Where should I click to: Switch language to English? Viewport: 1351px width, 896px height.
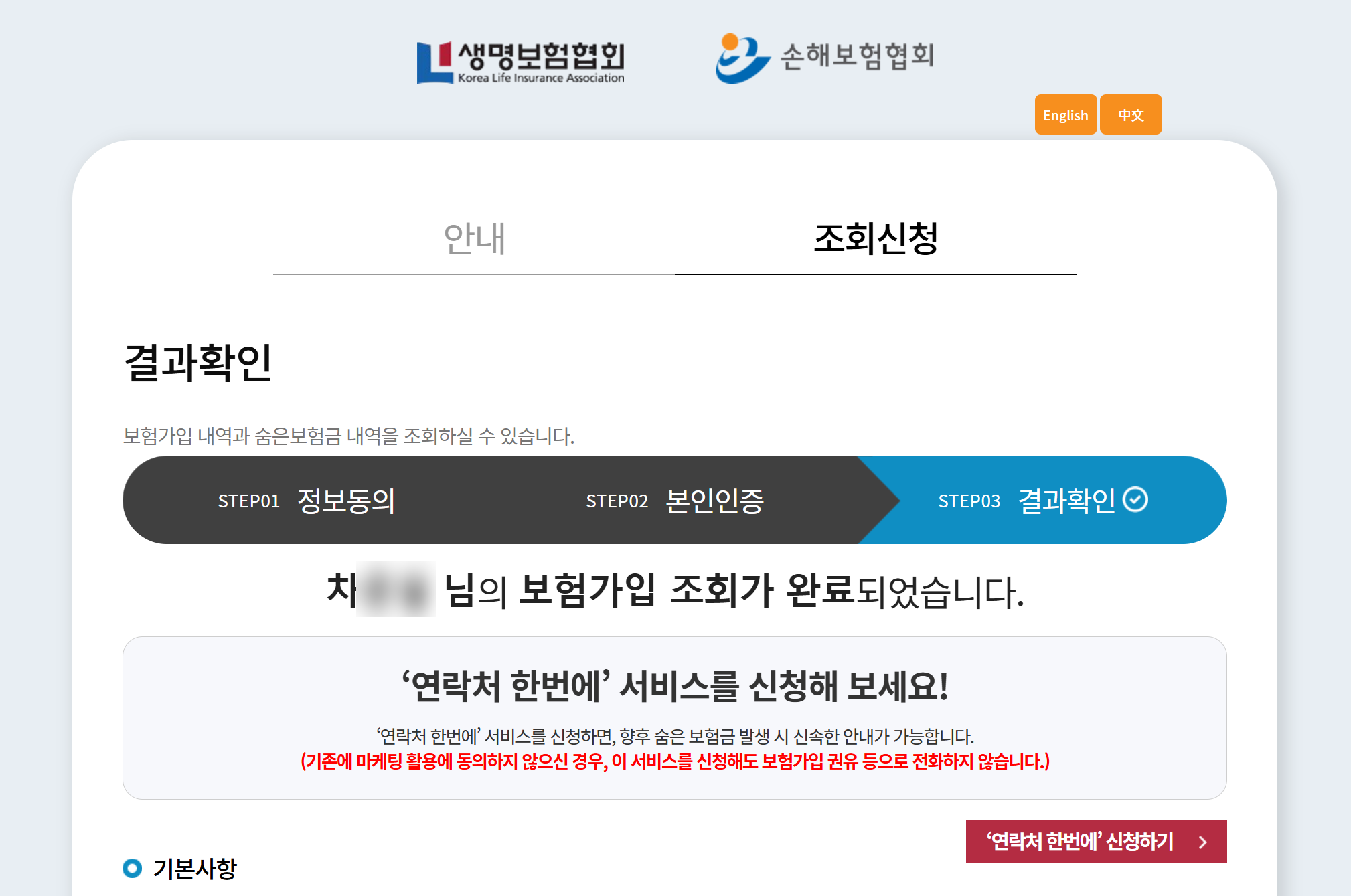coord(1065,114)
